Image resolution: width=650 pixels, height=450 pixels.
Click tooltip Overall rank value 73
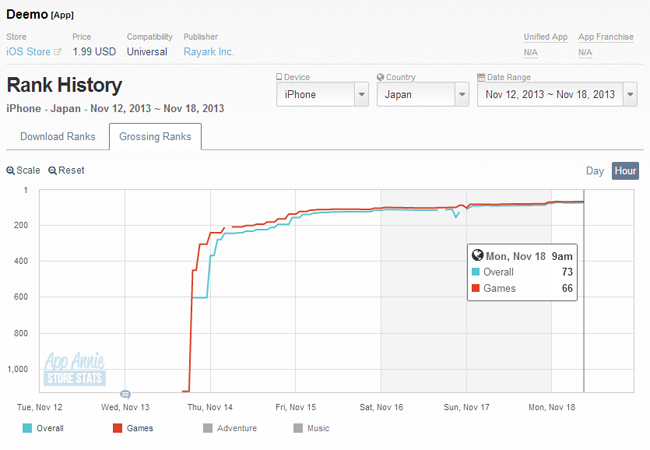click(567, 272)
